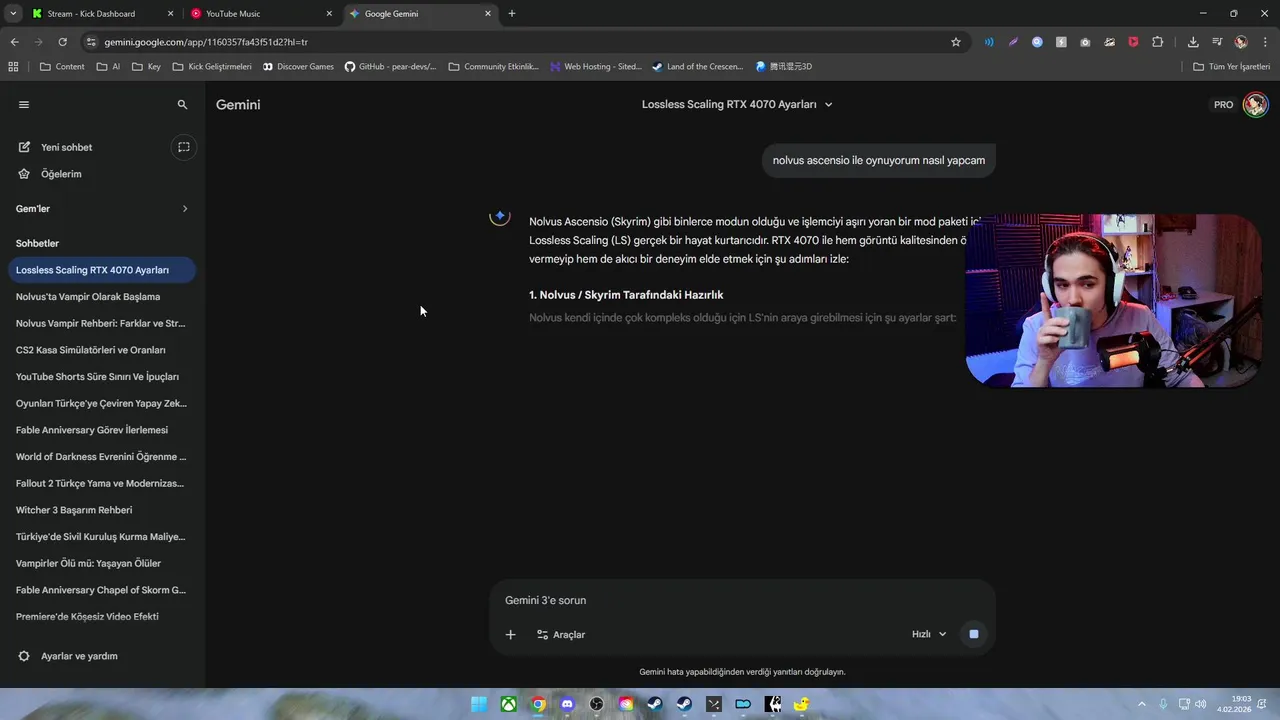Bookmark this page with star icon

point(955,42)
